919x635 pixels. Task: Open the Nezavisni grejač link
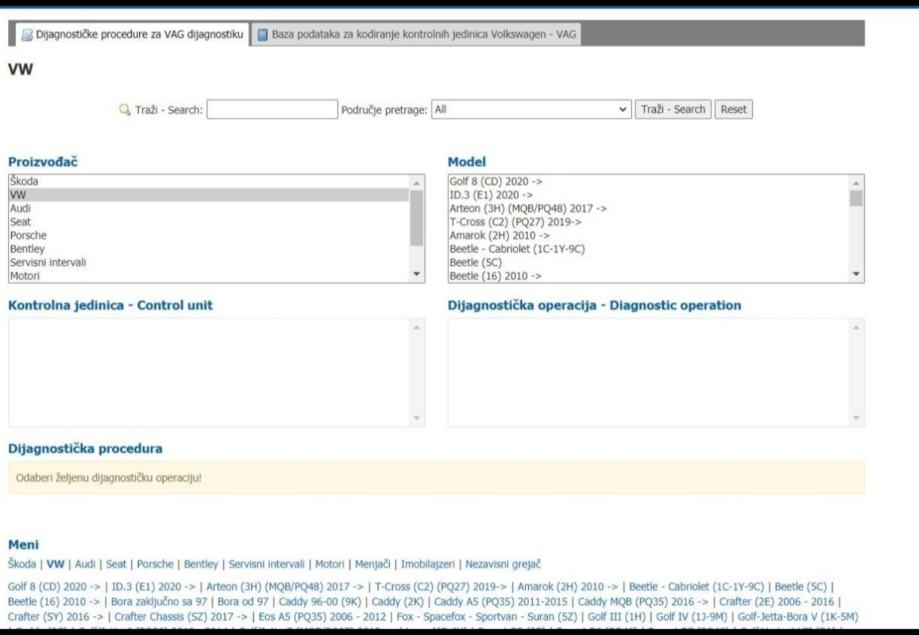(502, 564)
